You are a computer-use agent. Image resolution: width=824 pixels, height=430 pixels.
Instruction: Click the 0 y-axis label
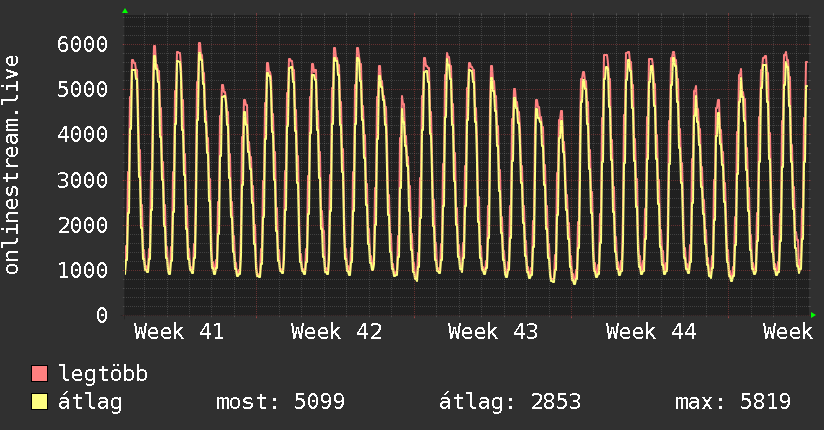click(x=101, y=315)
